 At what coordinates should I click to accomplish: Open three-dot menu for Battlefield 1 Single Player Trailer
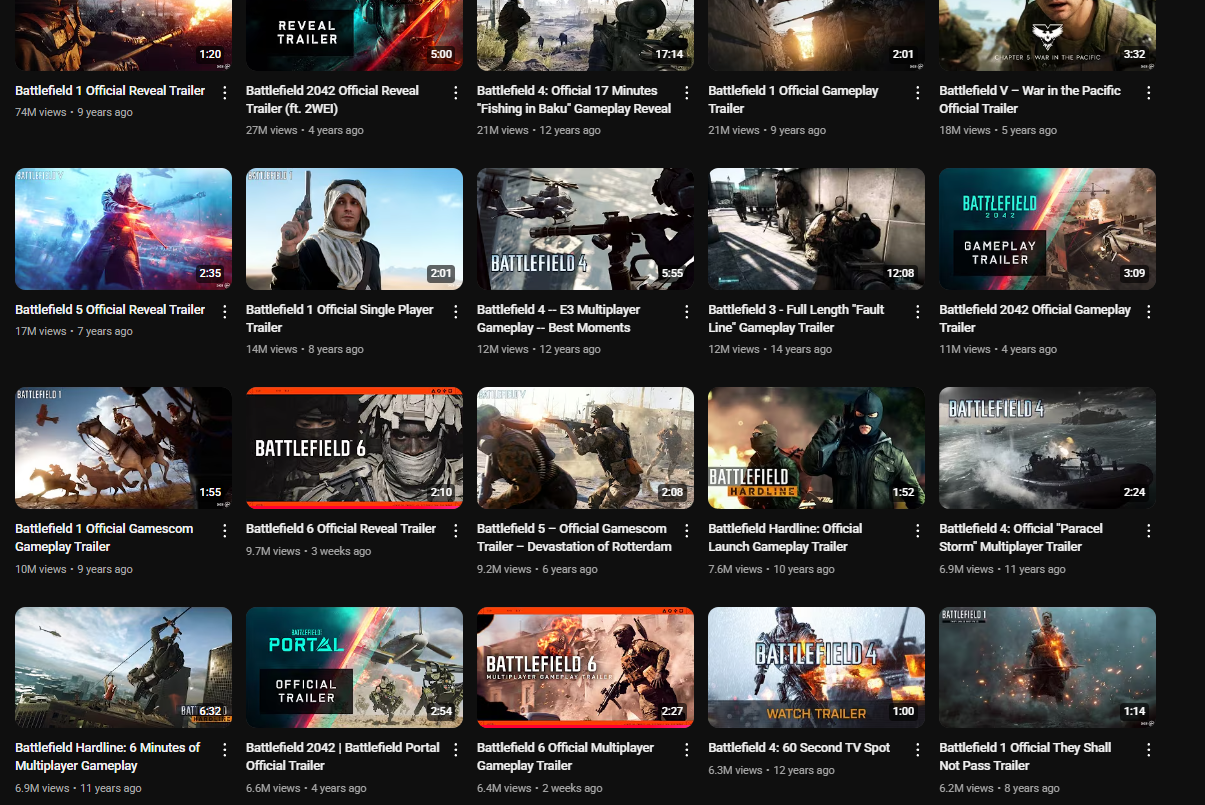tap(456, 311)
